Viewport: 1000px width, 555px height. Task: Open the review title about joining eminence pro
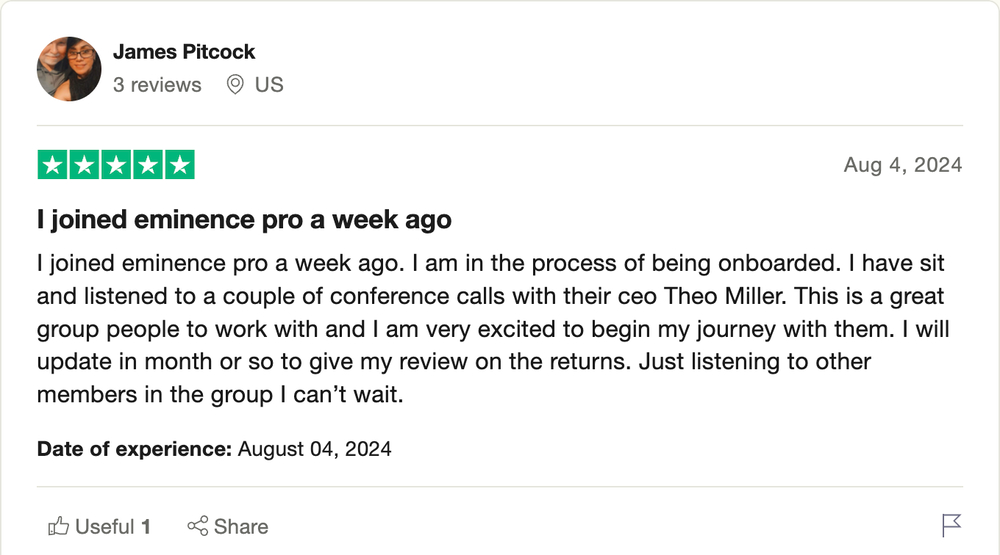coord(244,219)
